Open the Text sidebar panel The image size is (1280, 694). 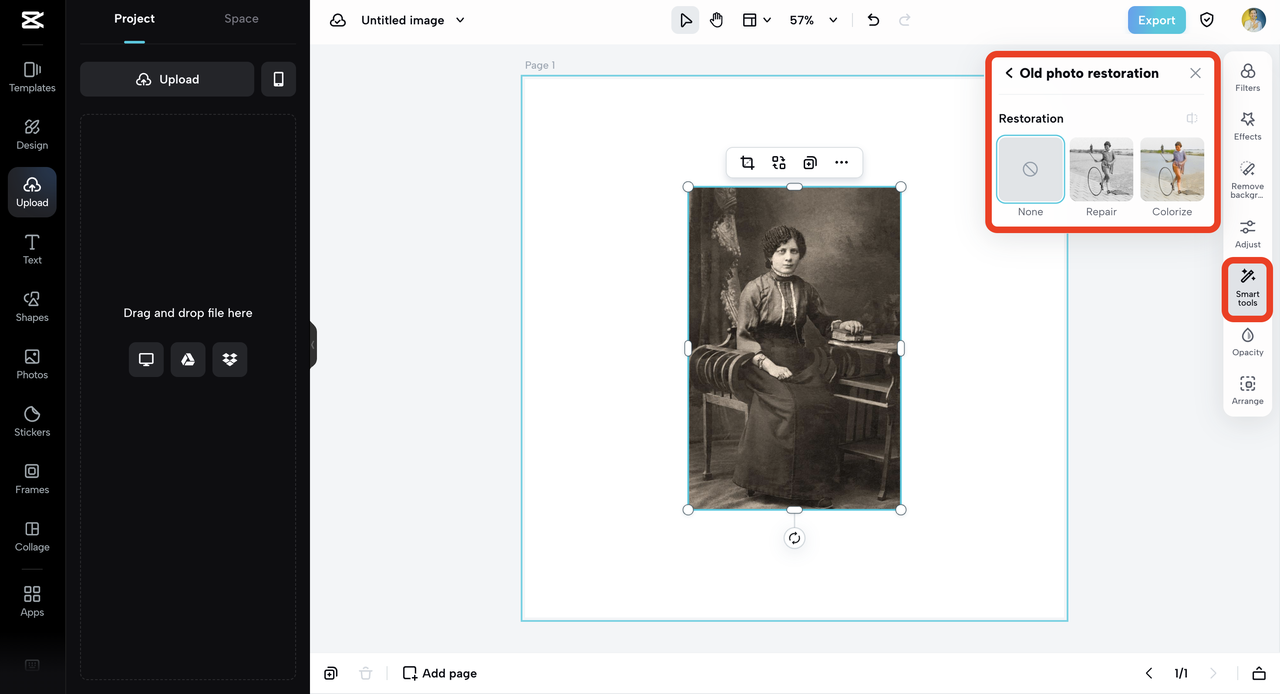coord(32,250)
